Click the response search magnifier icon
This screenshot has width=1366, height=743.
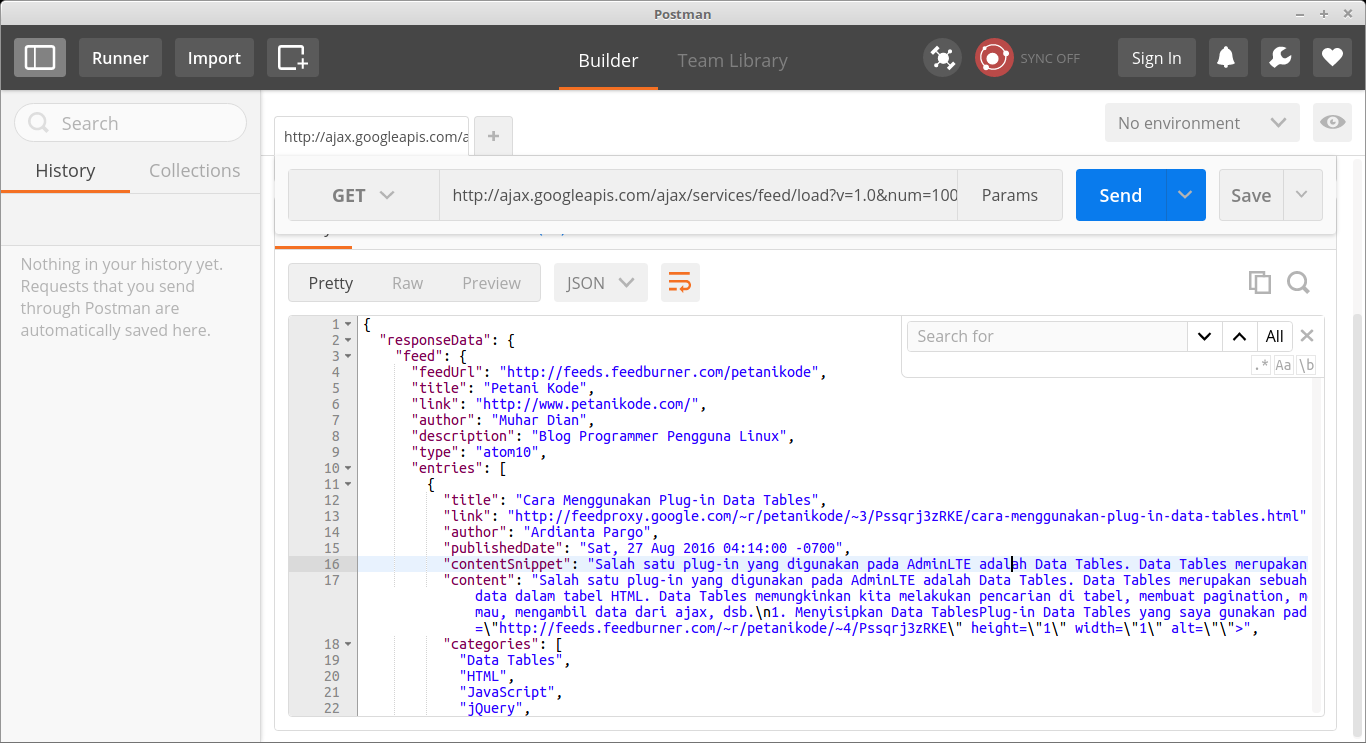click(1298, 283)
